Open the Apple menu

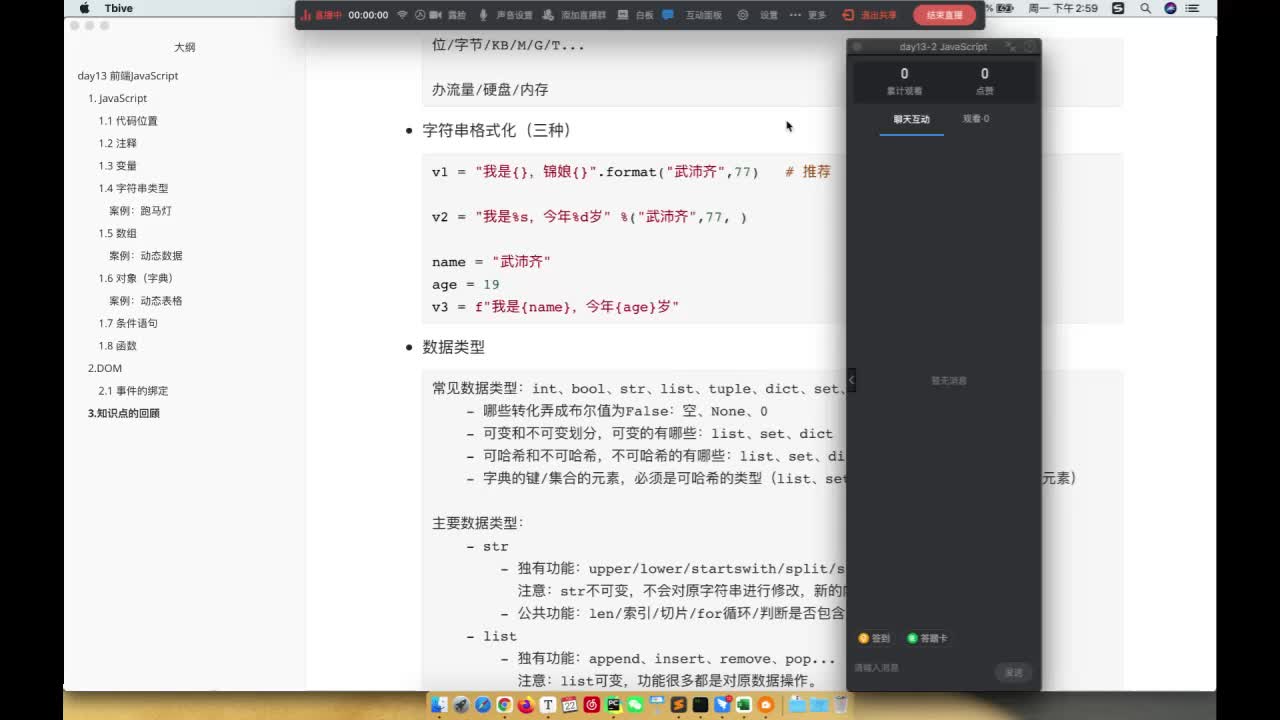pos(85,8)
